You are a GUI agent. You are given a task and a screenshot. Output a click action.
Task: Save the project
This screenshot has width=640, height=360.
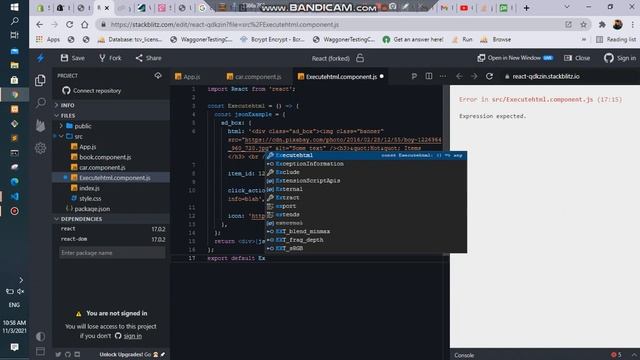coord(73,58)
